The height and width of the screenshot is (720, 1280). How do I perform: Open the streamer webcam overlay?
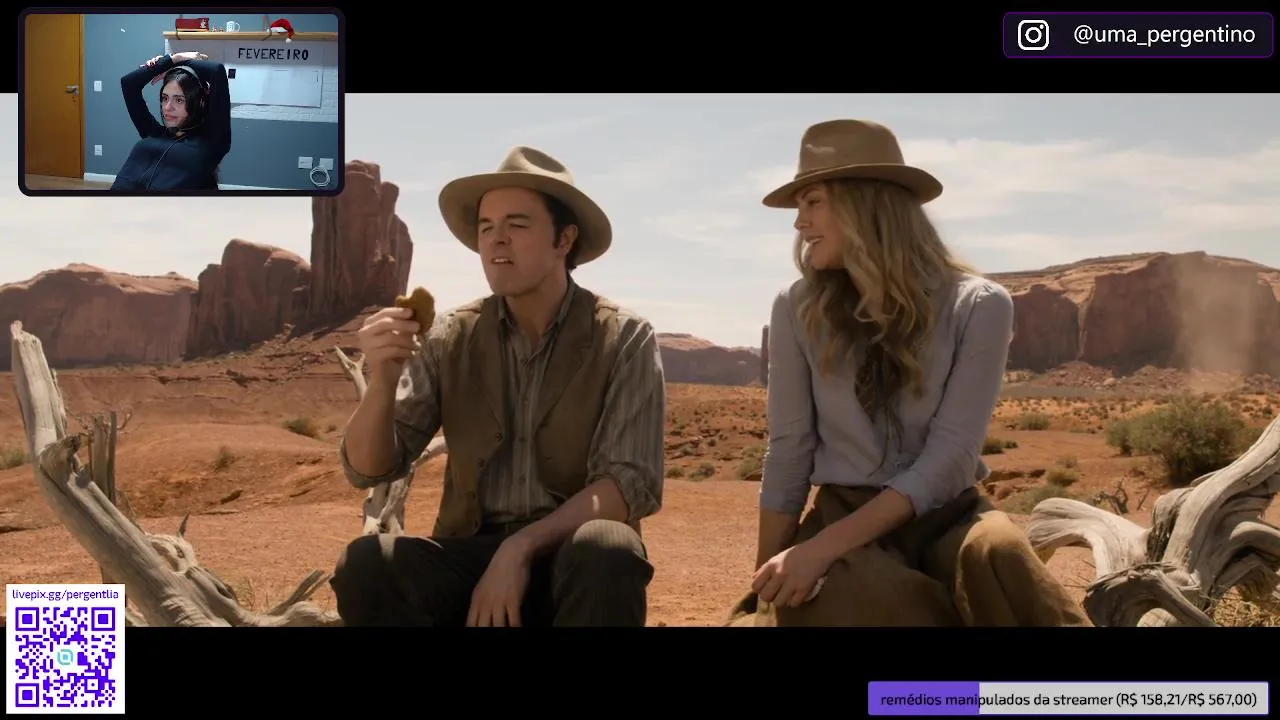point(182,102)
